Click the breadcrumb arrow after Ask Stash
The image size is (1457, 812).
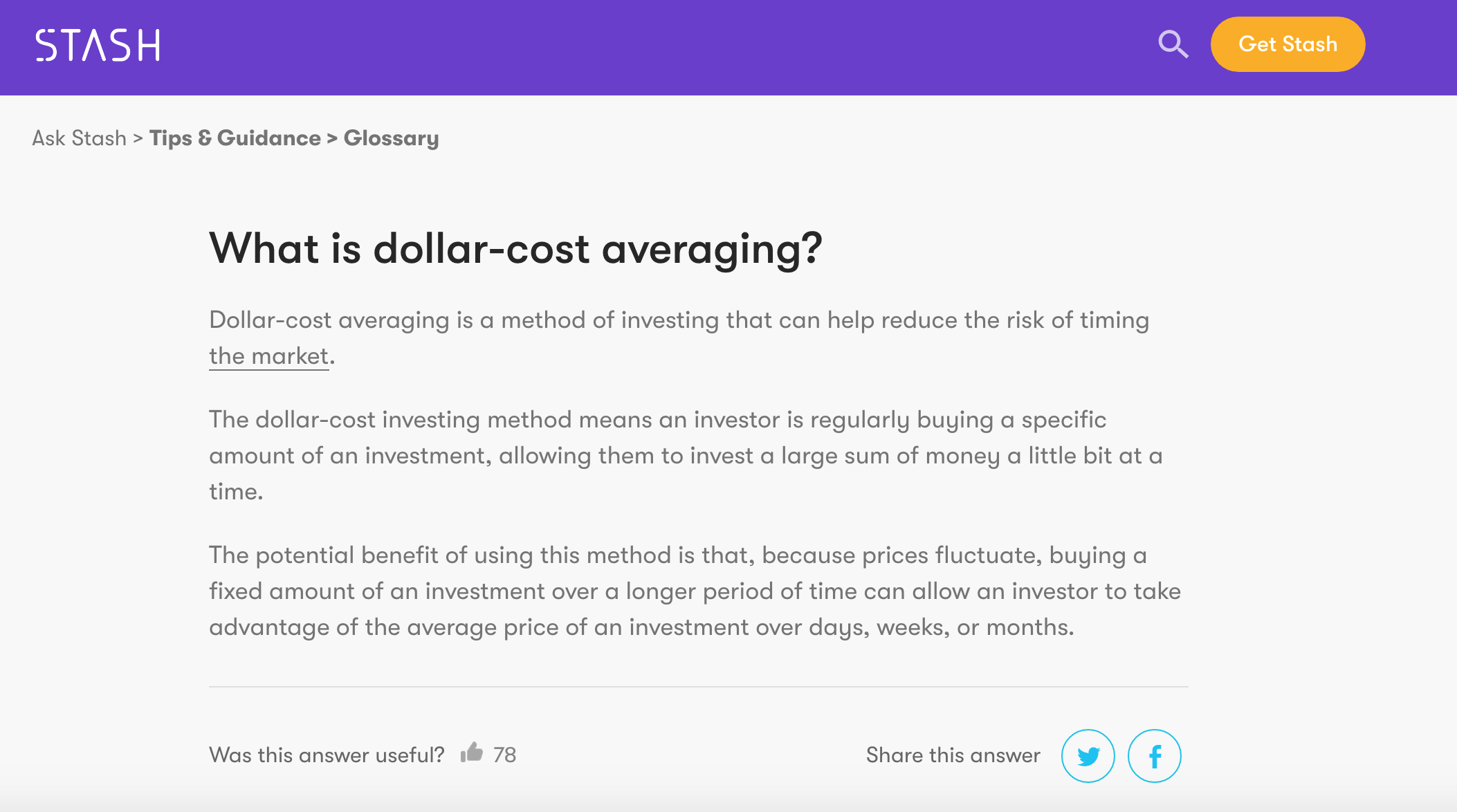pyautogui.click(x=138, y=138)
